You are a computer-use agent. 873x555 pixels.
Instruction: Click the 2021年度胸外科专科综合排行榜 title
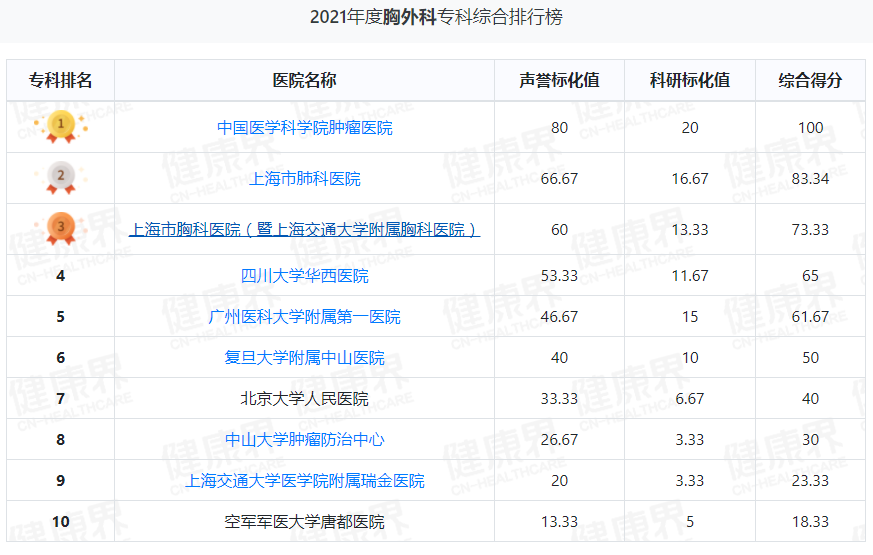tap(436, 17)
